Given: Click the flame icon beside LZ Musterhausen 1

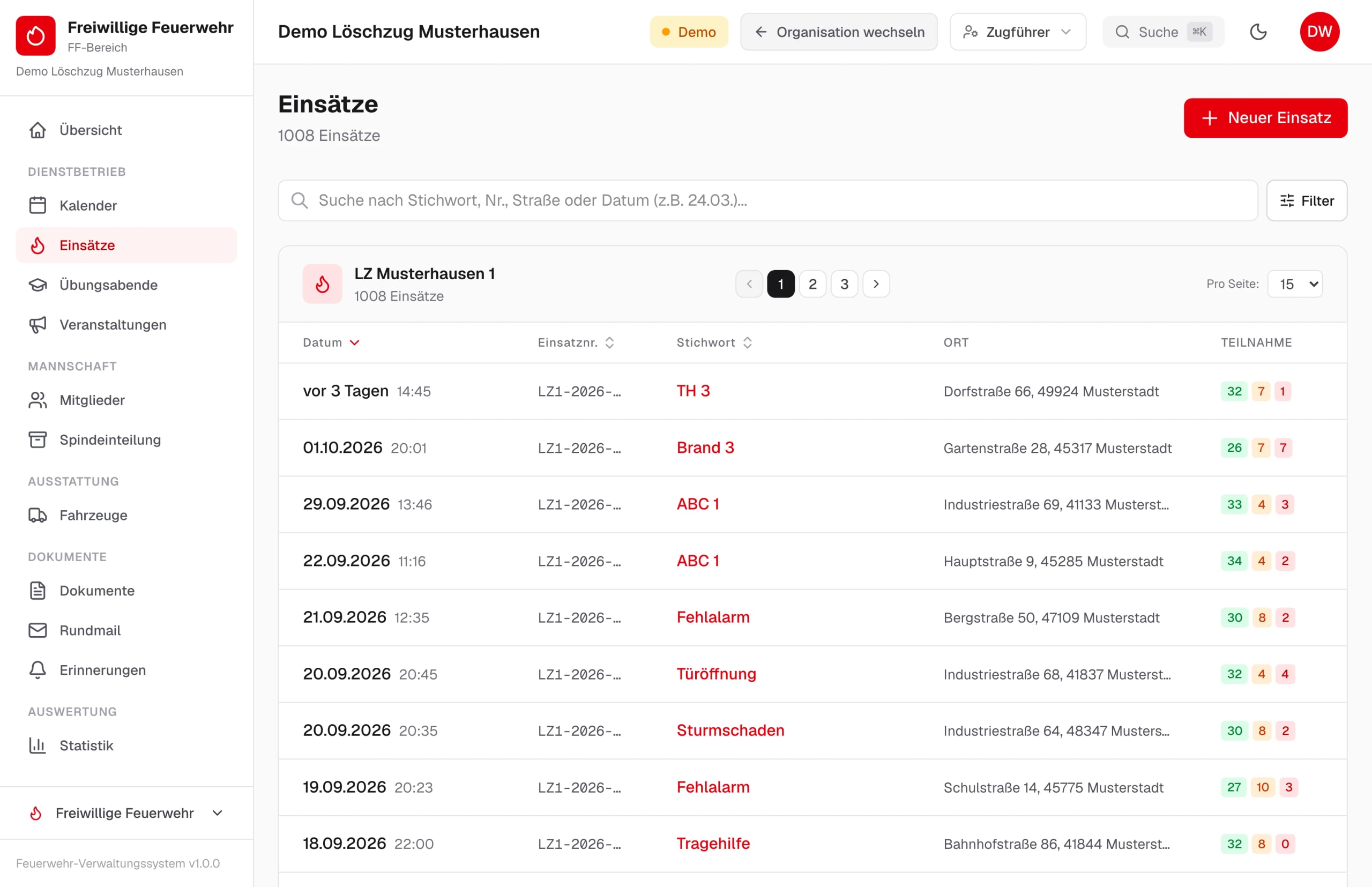Looking at the screenshot, I should [x=323, y=284].
